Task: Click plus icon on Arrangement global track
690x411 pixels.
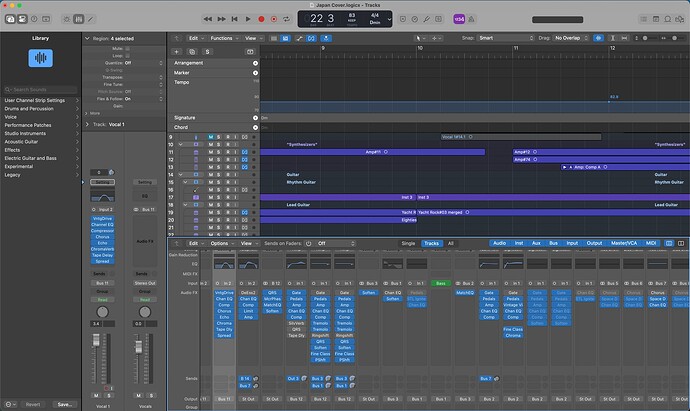Action: [254, 62]
